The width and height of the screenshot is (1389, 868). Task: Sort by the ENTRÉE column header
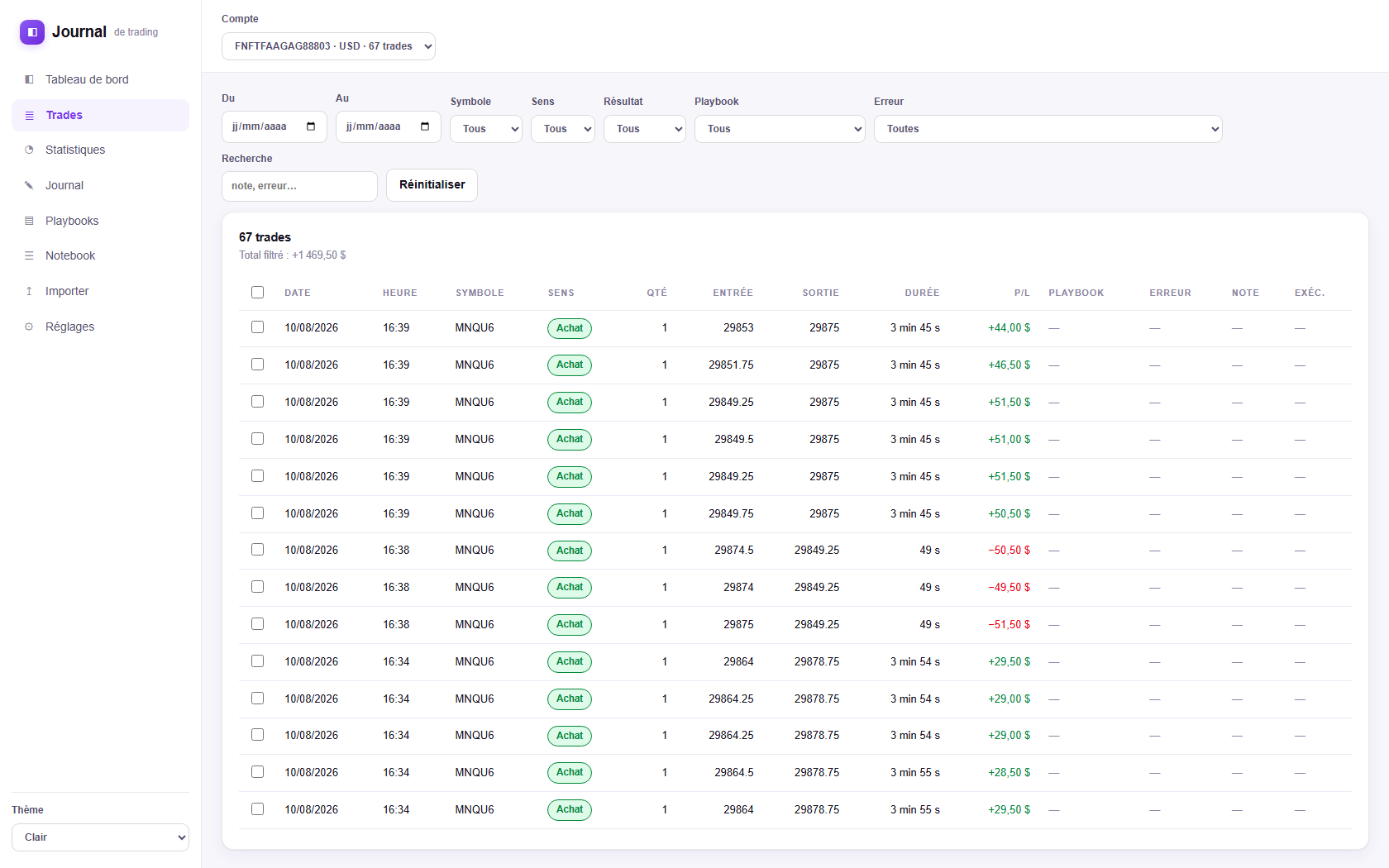tap(733, 293)
